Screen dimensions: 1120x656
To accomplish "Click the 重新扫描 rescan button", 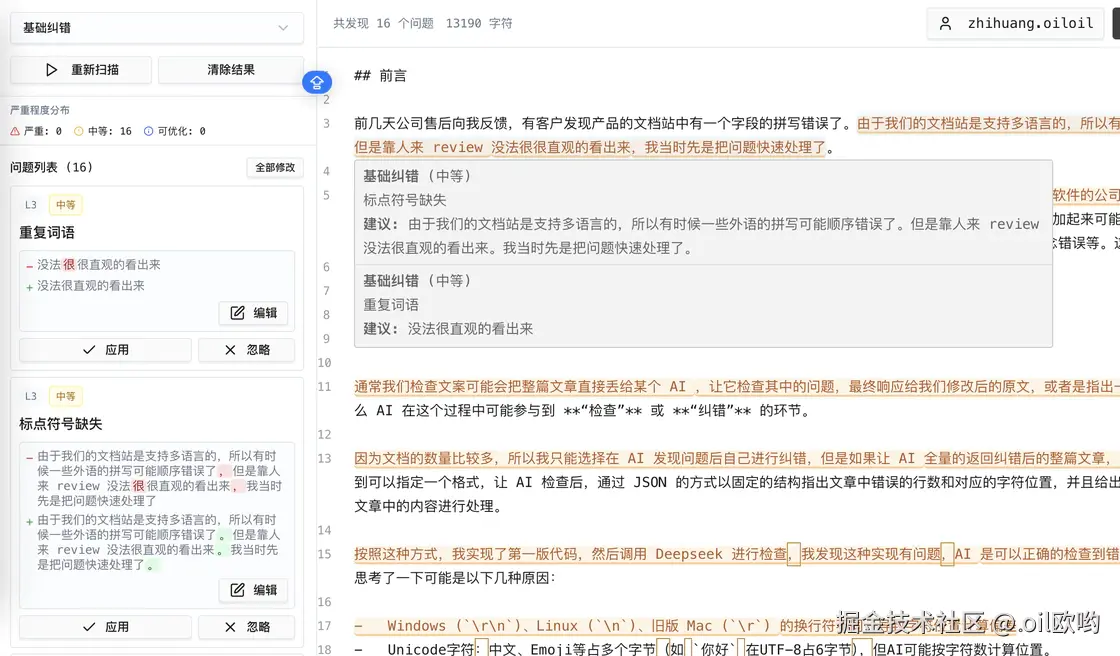I will coord(81,70).
